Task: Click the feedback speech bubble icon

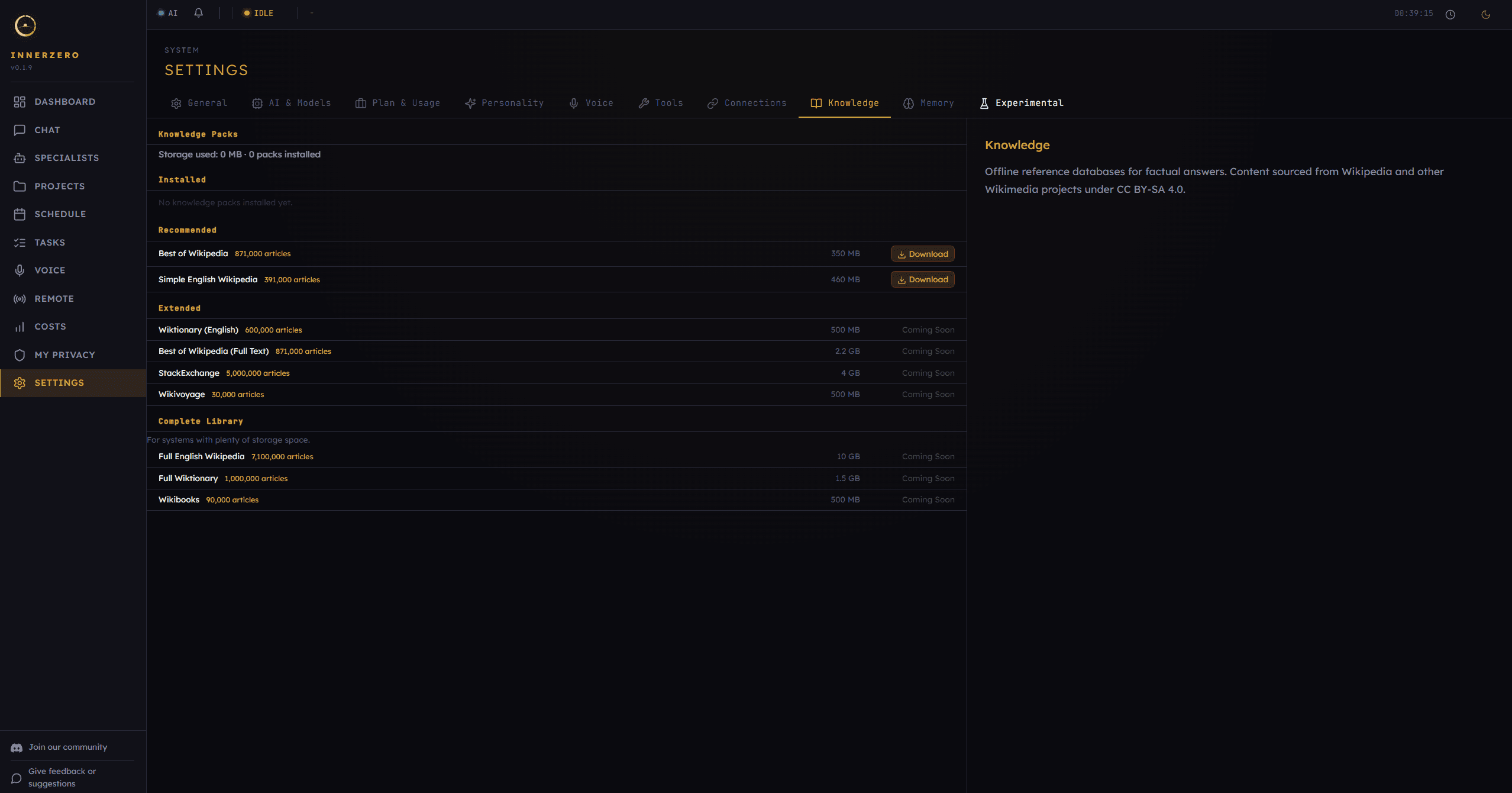Action: pos(17,778)
